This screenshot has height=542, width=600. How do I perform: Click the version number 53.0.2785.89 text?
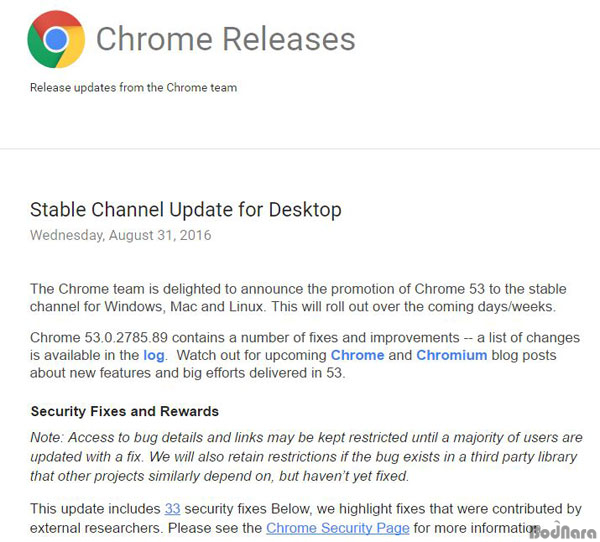pyautogui.click(x=126, y=338)
